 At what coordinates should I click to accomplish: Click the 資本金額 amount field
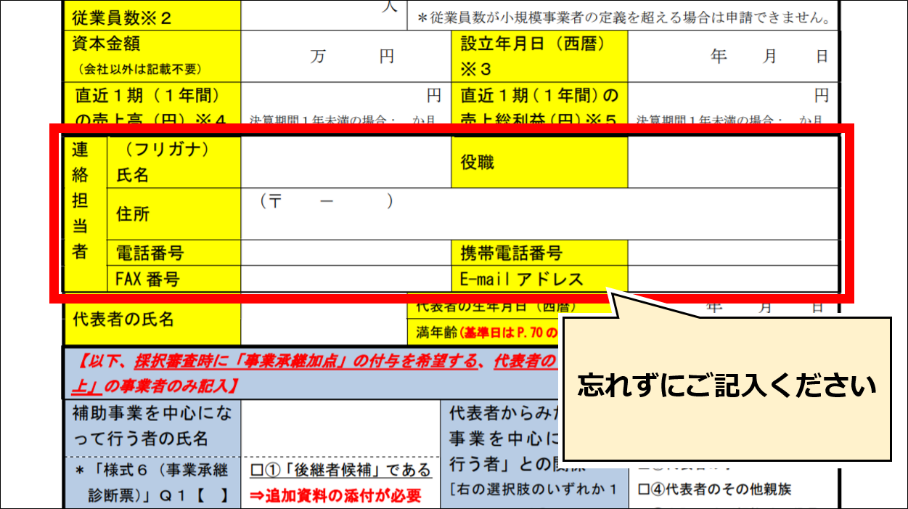coord(346,57)
